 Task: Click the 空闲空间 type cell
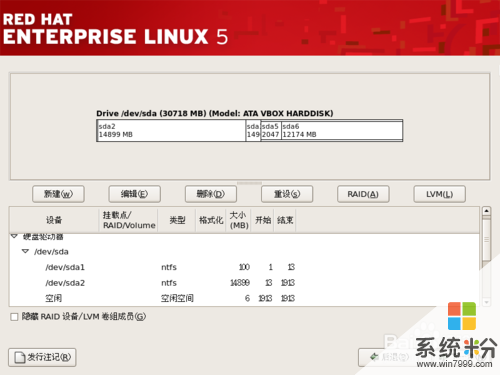point(177,298)
